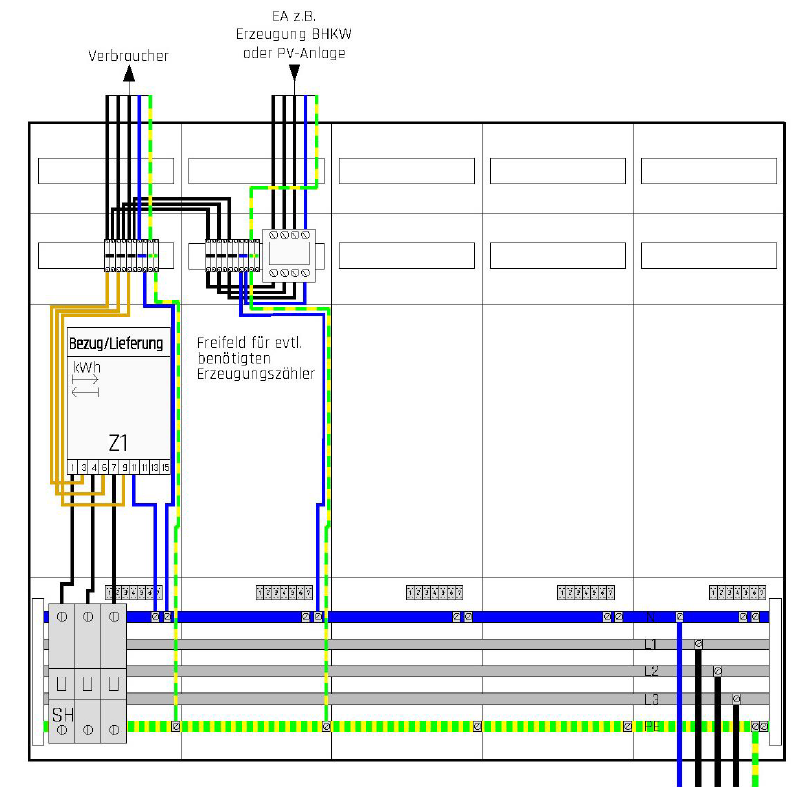The width and height of the screenshot is (791, 787).
Task: Click meter Z1 terminal number 15
Action: click(165, 468)
